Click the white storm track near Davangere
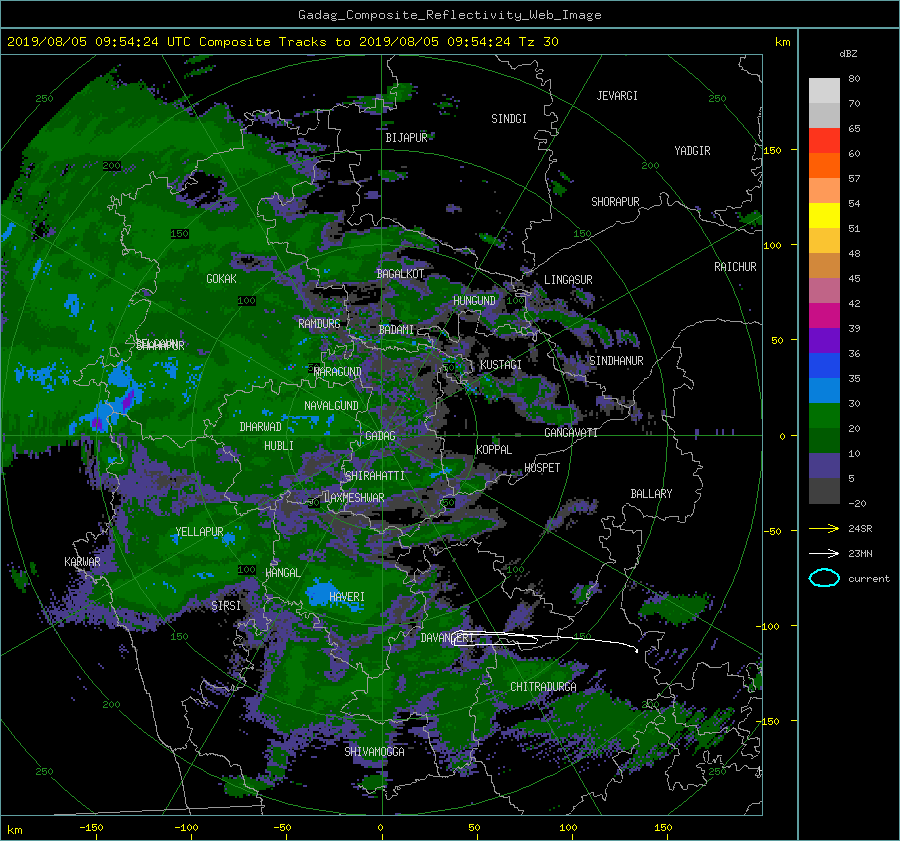The width and height of the screenshot is (900, 841). pos(545,639)
